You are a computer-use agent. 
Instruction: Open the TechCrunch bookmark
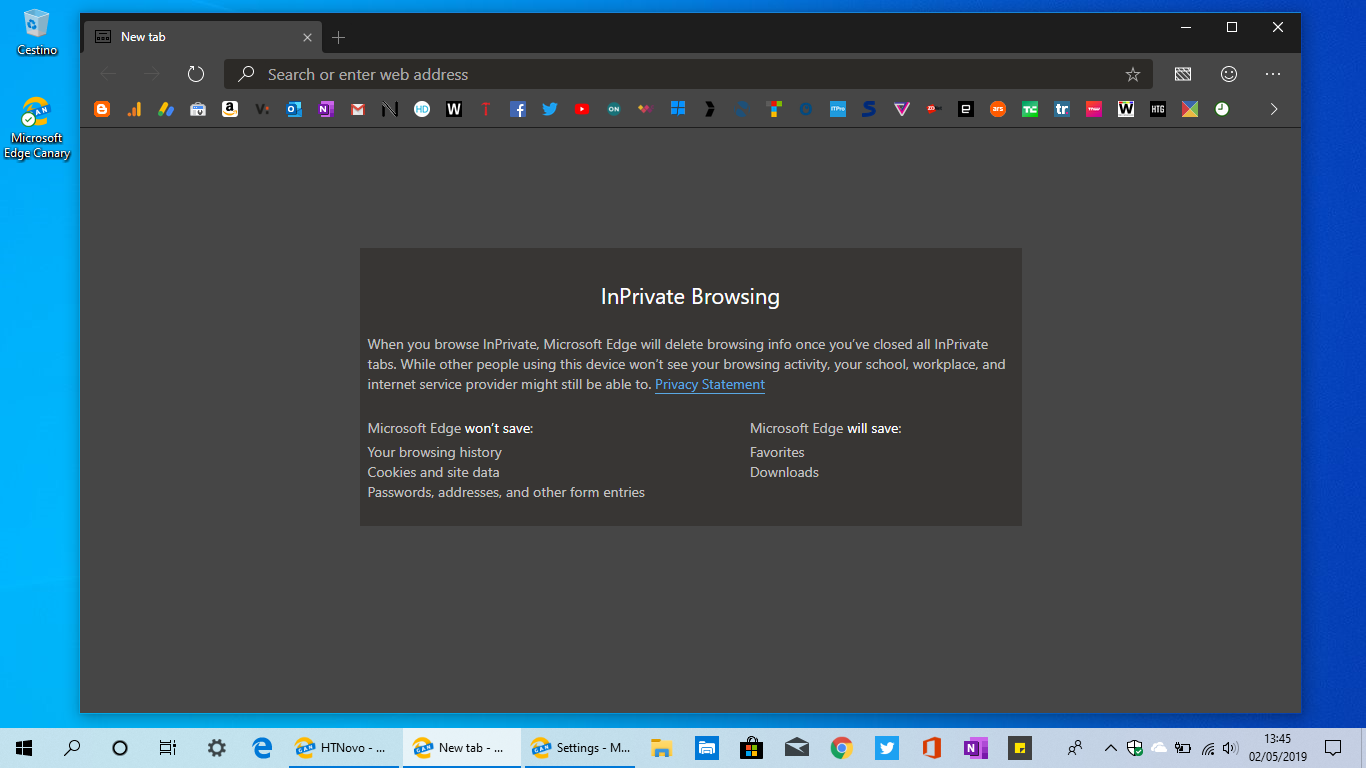click(1029, 109)
